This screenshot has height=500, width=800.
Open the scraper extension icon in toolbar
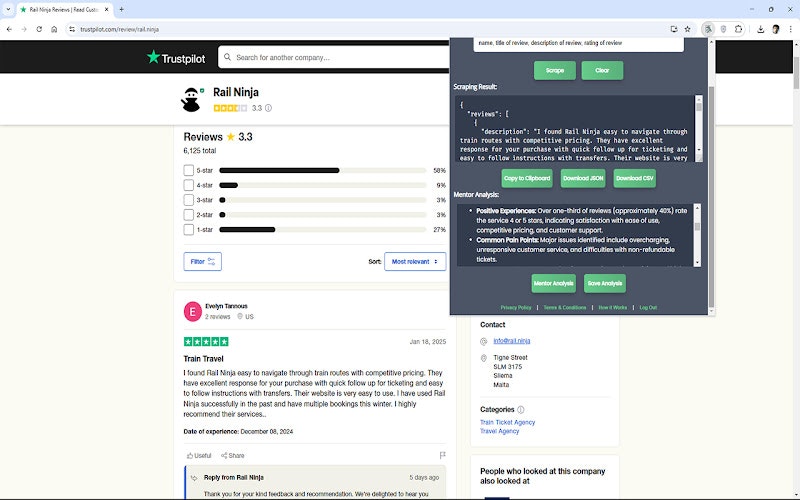708,30
